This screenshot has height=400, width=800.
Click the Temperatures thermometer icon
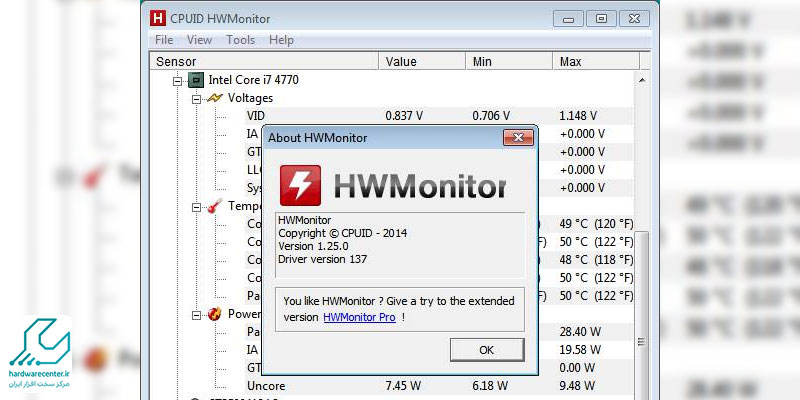(214, 207)
